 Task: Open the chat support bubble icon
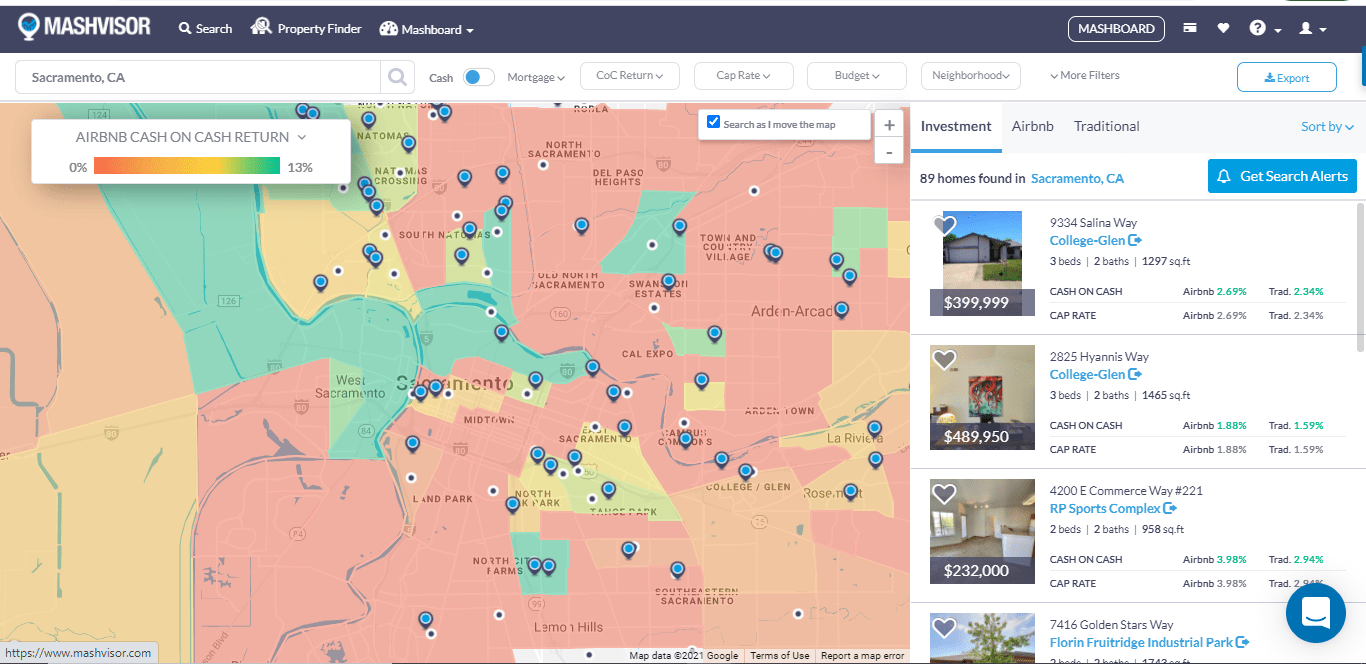point(1315,613)
